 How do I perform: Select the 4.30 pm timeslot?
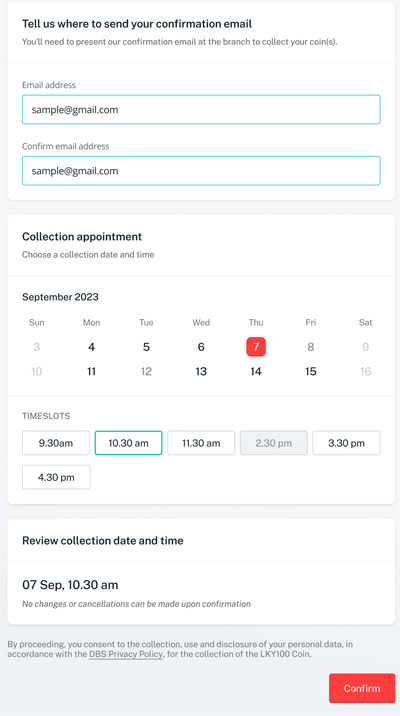56,477
